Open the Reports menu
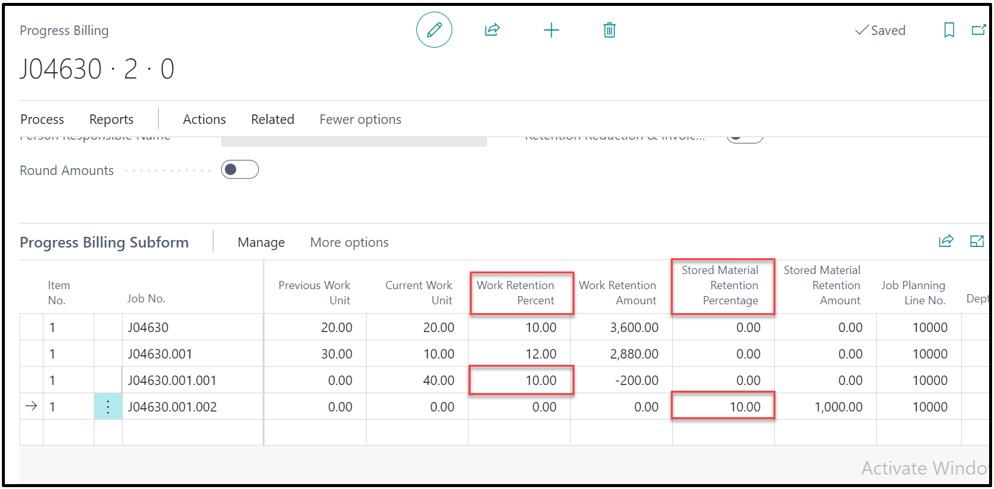This screenshot has width=994, height=489. click(x=111, y=119)
